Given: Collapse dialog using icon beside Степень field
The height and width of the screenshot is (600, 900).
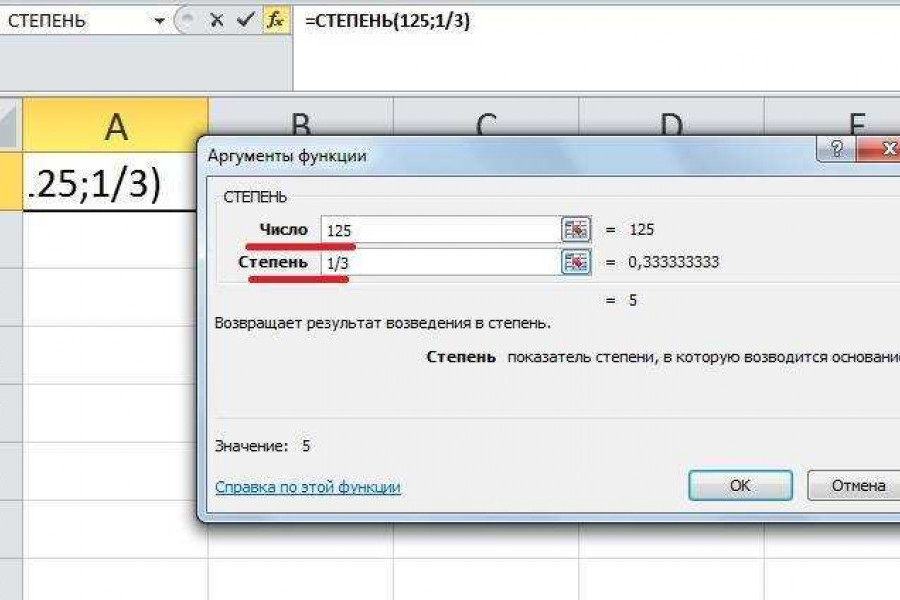Looking at the screenshot, I should (577, 262).
